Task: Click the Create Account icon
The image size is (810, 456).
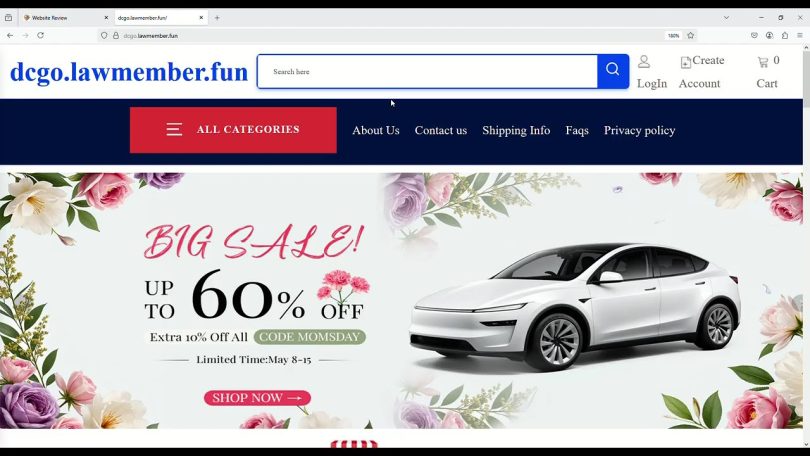Action: click(686, 62)
